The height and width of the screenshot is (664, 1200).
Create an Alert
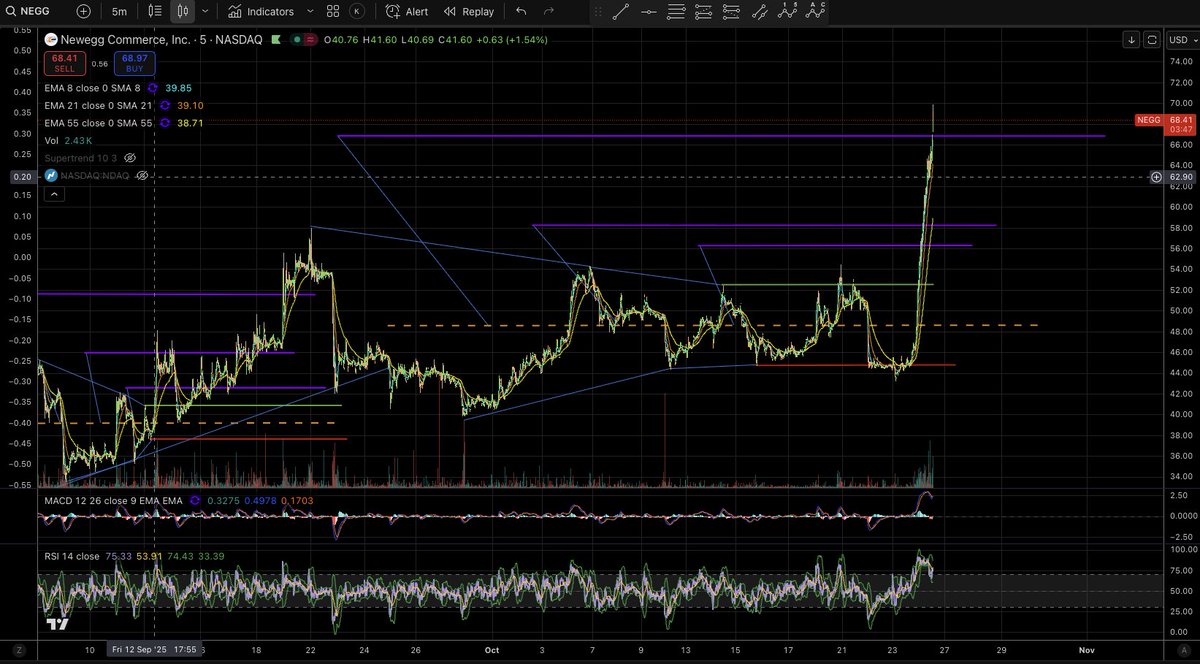[x=407, y=12]
